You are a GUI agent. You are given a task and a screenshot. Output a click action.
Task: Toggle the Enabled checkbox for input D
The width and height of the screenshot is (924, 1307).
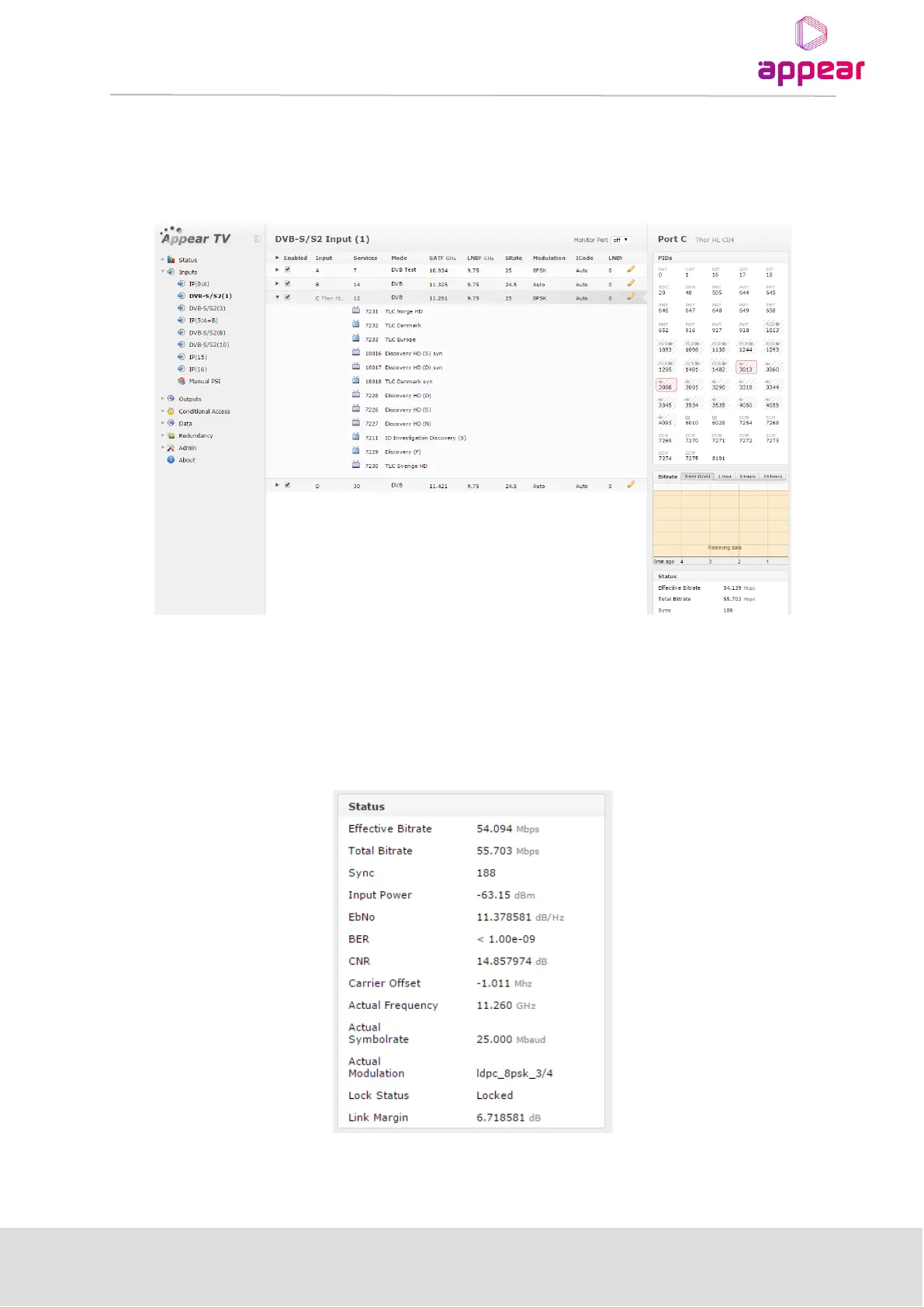288,485
